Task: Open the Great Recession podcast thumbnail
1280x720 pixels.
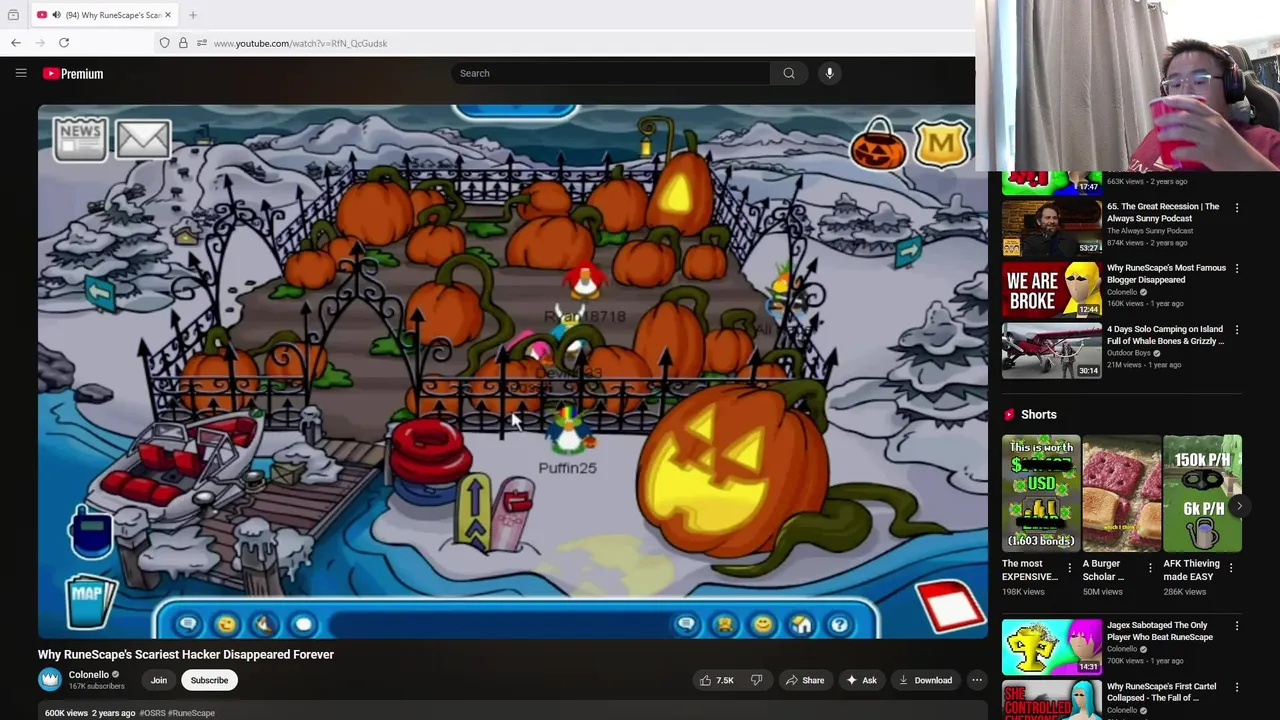Action: [1052, 228]
